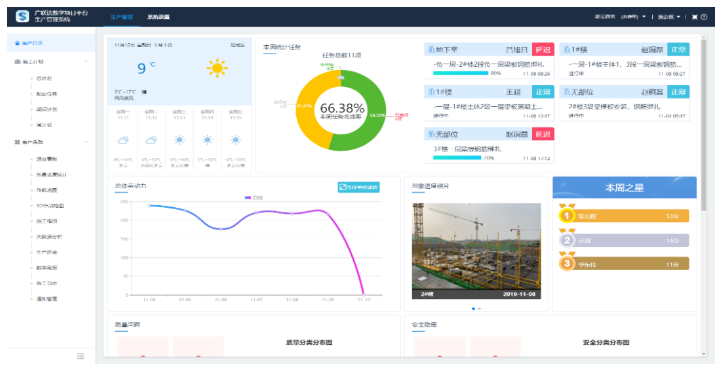Click the building icon on the 70% 无部位 card
The width and height of the screenshot is (722, 369).
pos(431,134)
